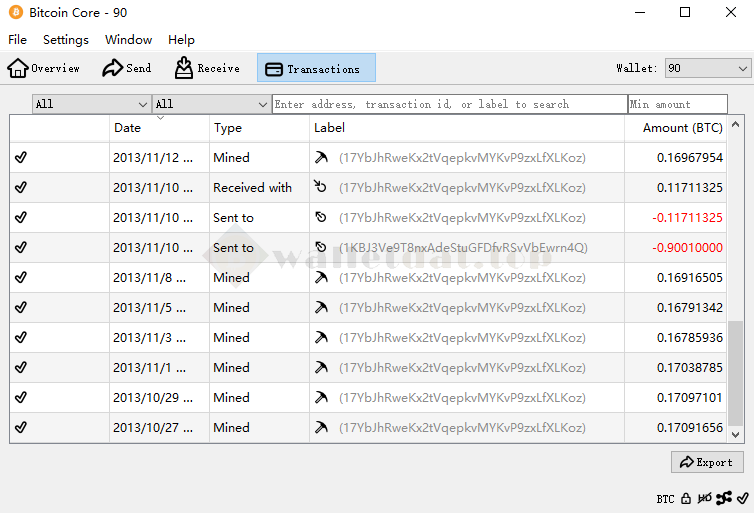The width and height of the screenshot is (754, 513).
Task: Click the mined pickaxe icon on 2013/11/12 row
Action: click(321, 158)
